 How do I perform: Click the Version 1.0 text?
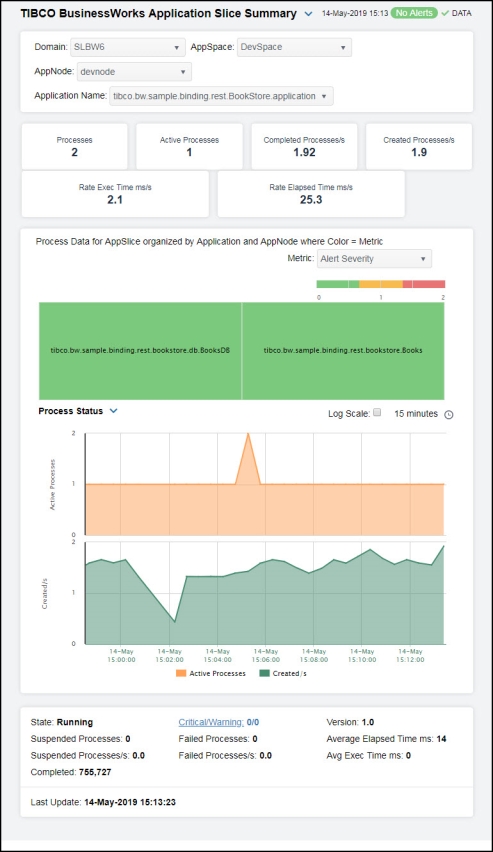click(350, 722)
